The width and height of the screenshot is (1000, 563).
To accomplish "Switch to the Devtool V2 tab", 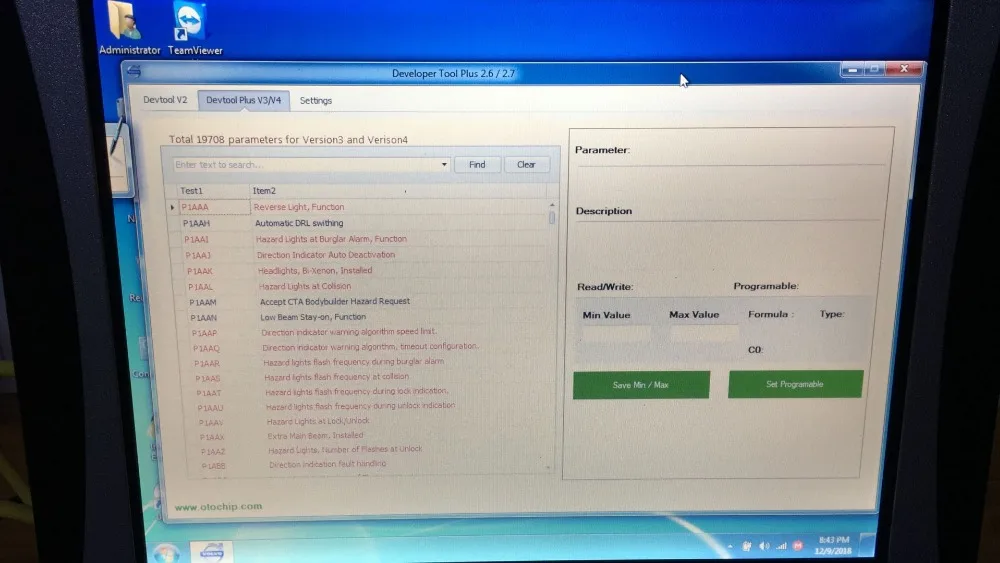I will (x=165, y=100).
